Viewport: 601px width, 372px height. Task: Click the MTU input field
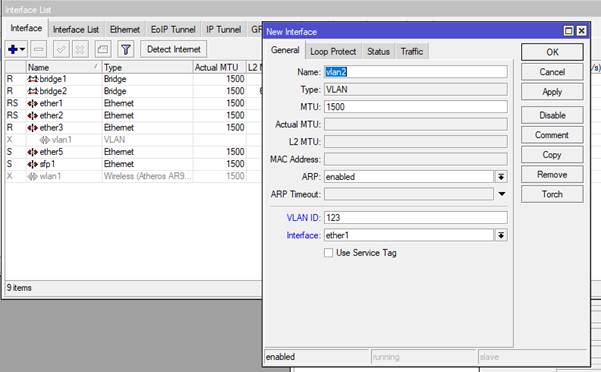pyautogui.click(x=416, y=107)
